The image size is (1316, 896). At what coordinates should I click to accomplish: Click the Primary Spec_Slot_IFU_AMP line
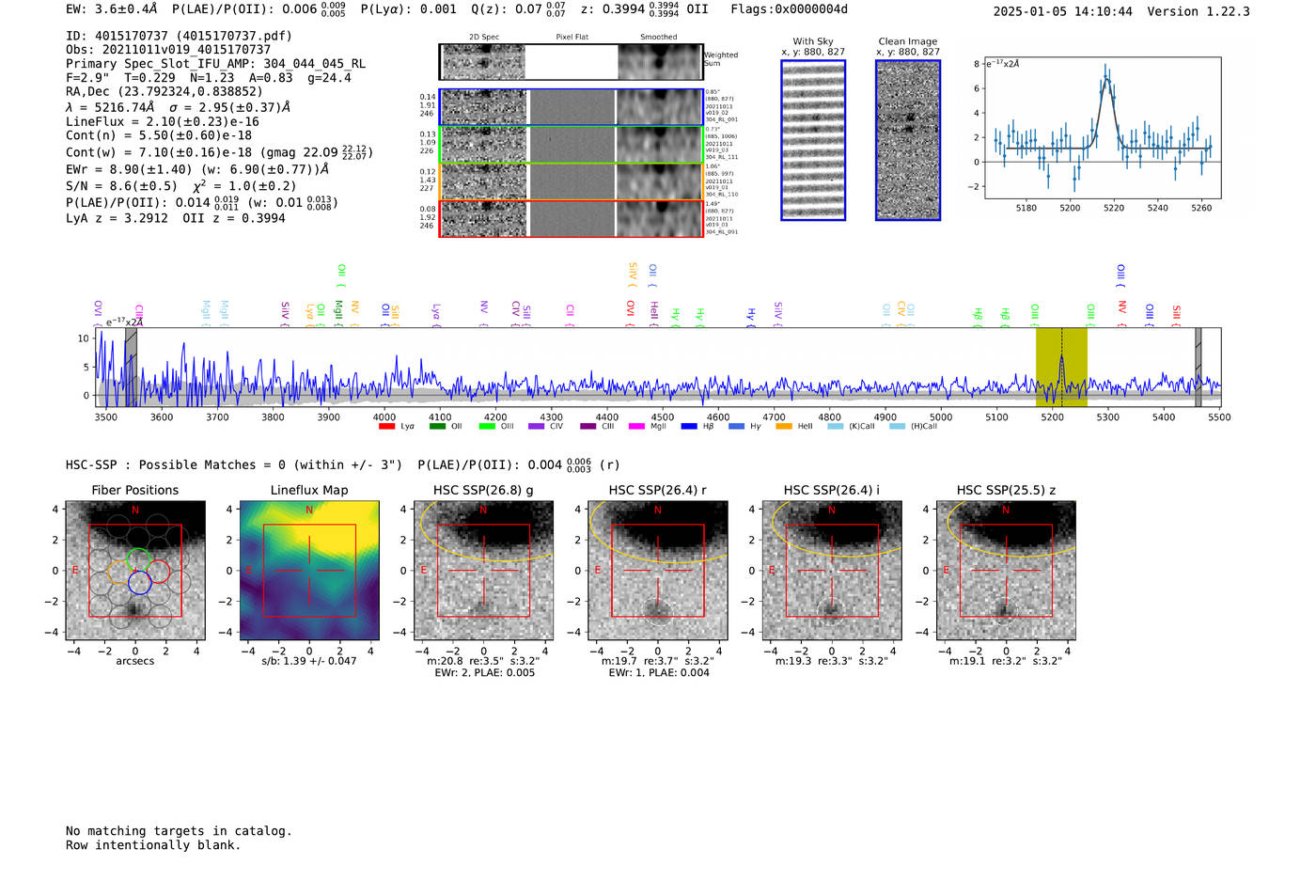(216, 64)
